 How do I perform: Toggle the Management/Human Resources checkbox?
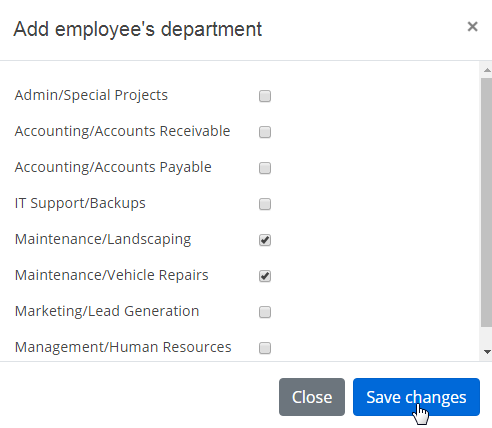(x=265, y=348)
